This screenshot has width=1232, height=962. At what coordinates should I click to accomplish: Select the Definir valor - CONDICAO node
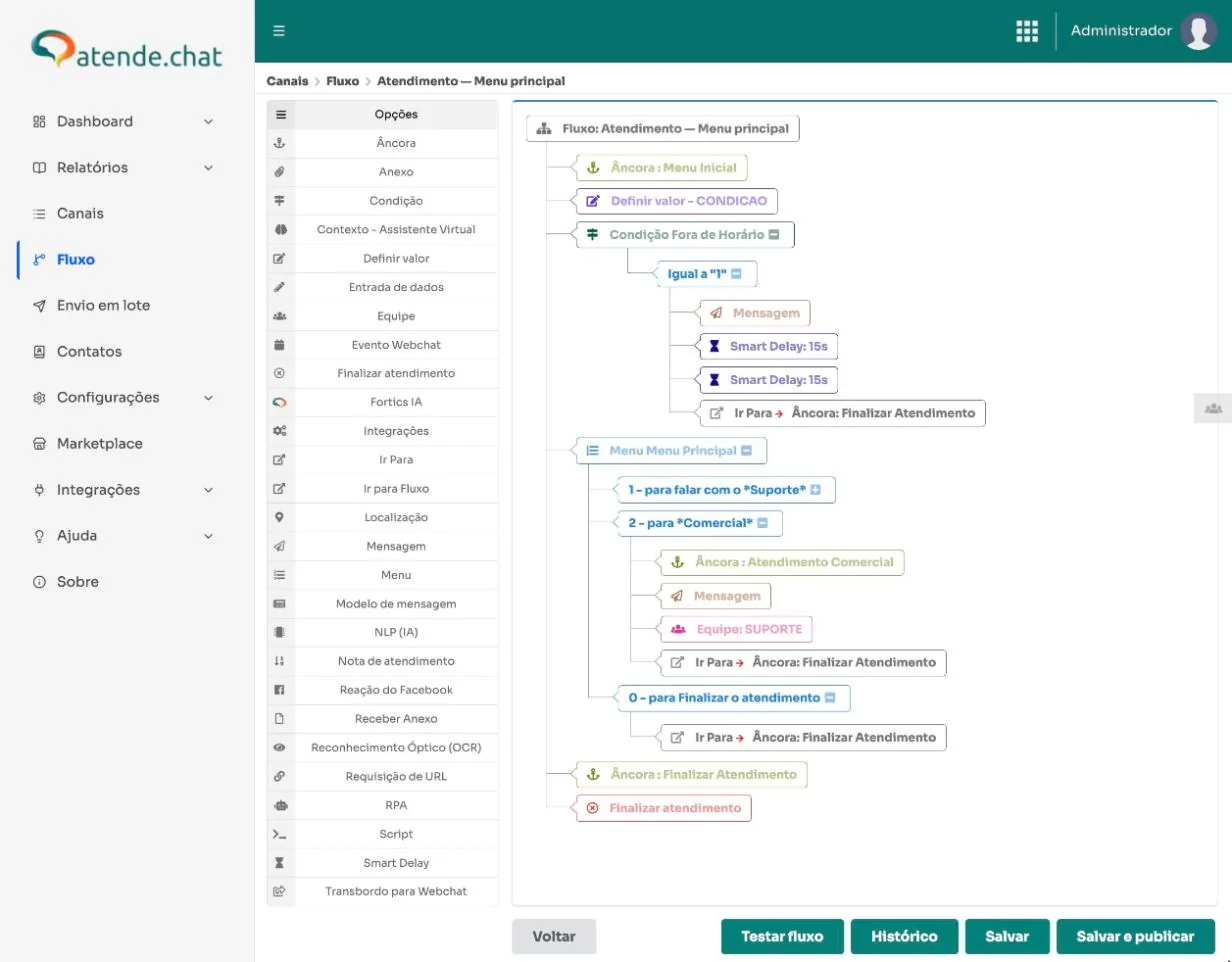(x=676, y=201)
